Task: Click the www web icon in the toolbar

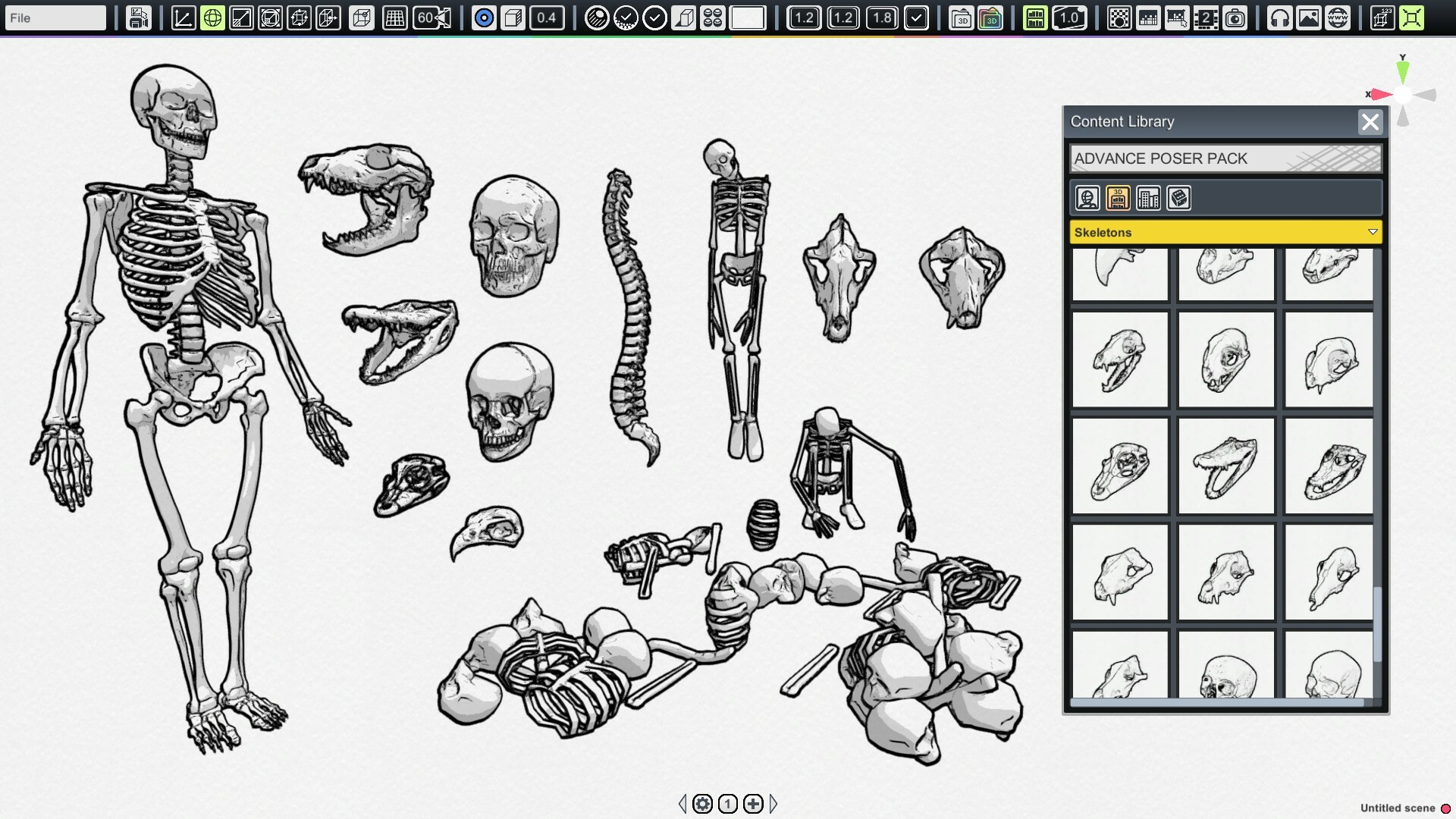Action: coord(1337,17)
